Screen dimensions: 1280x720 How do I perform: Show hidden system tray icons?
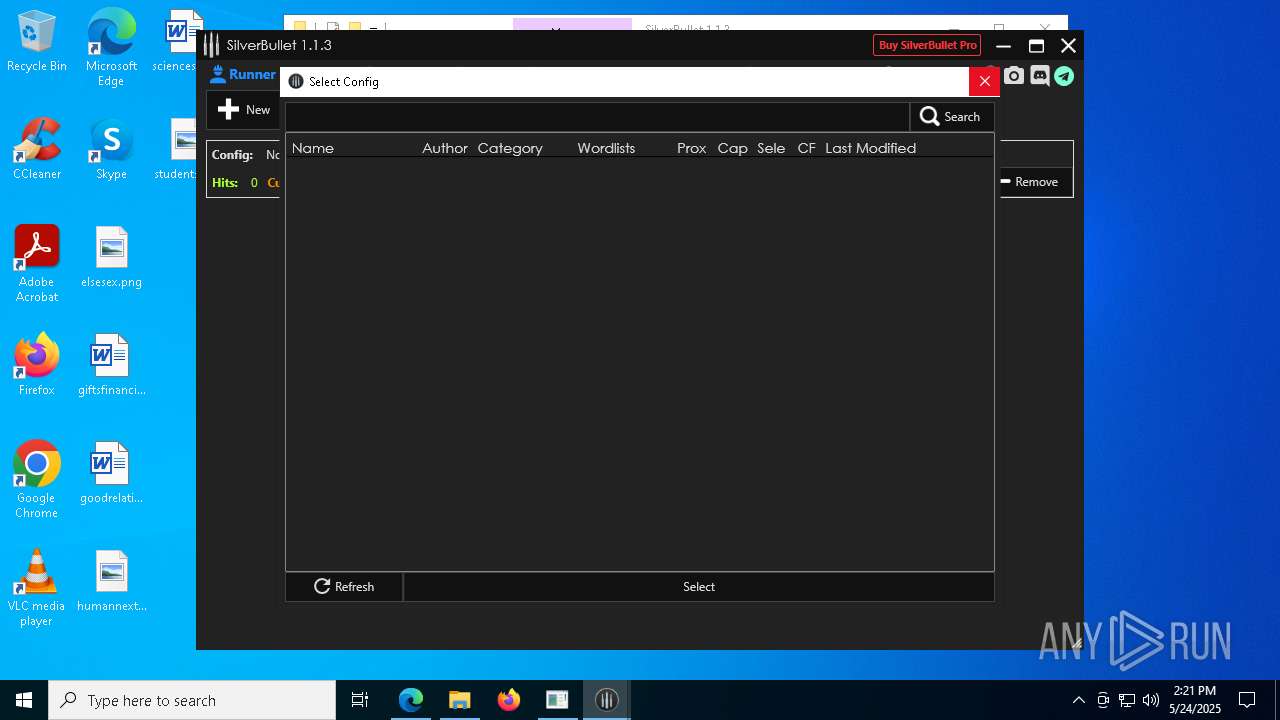(x=1078, y=700)
